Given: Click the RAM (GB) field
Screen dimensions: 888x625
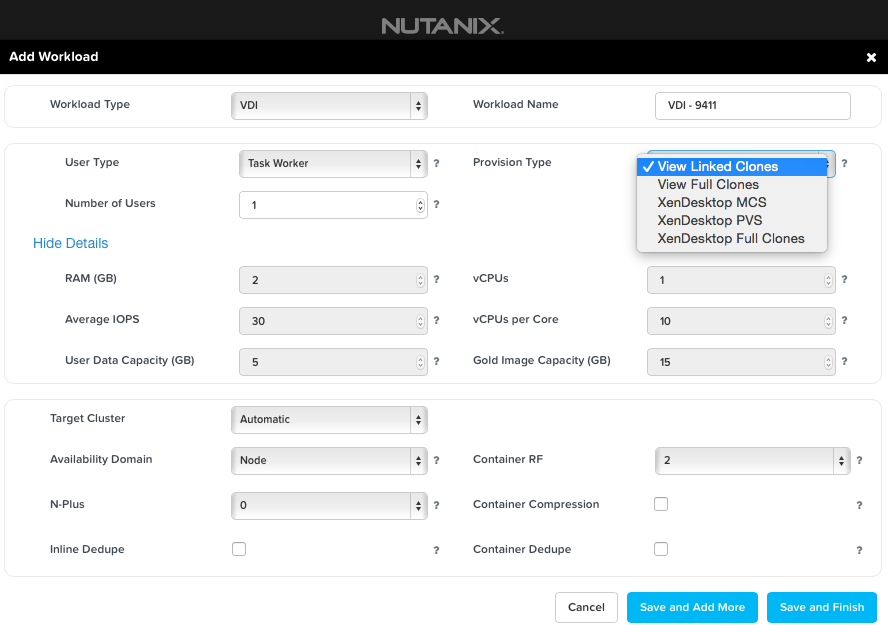Looking at the screenshot, I should [333, 280].
